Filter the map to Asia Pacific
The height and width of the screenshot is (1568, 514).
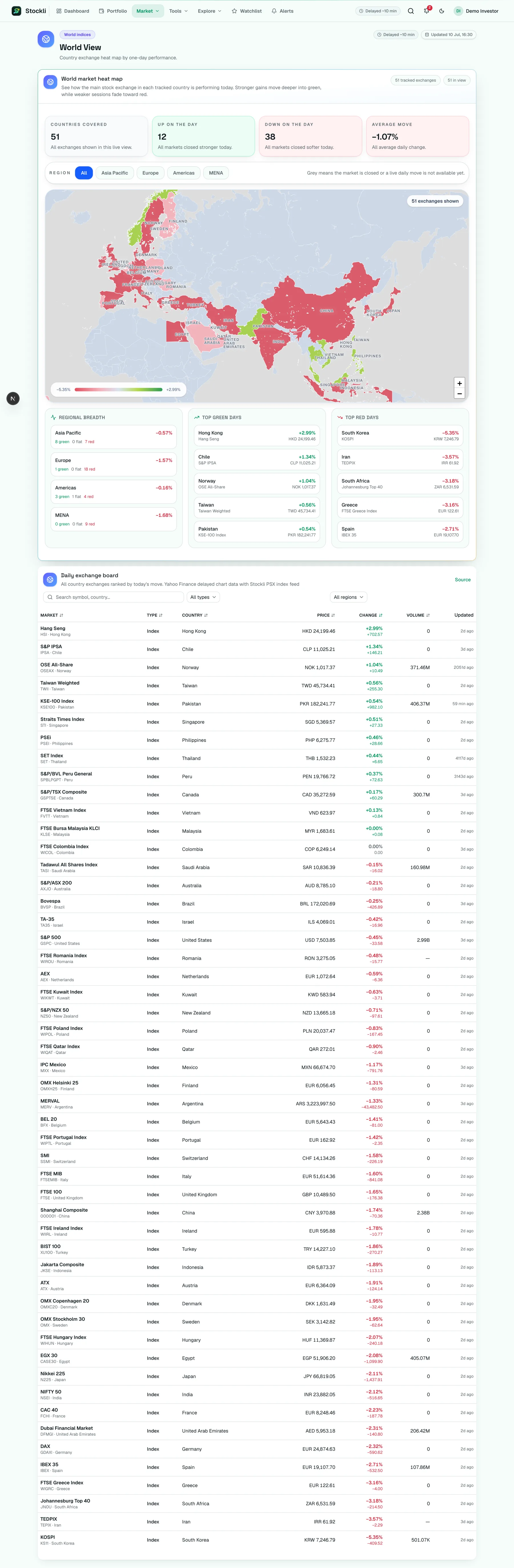coord(114,173)
